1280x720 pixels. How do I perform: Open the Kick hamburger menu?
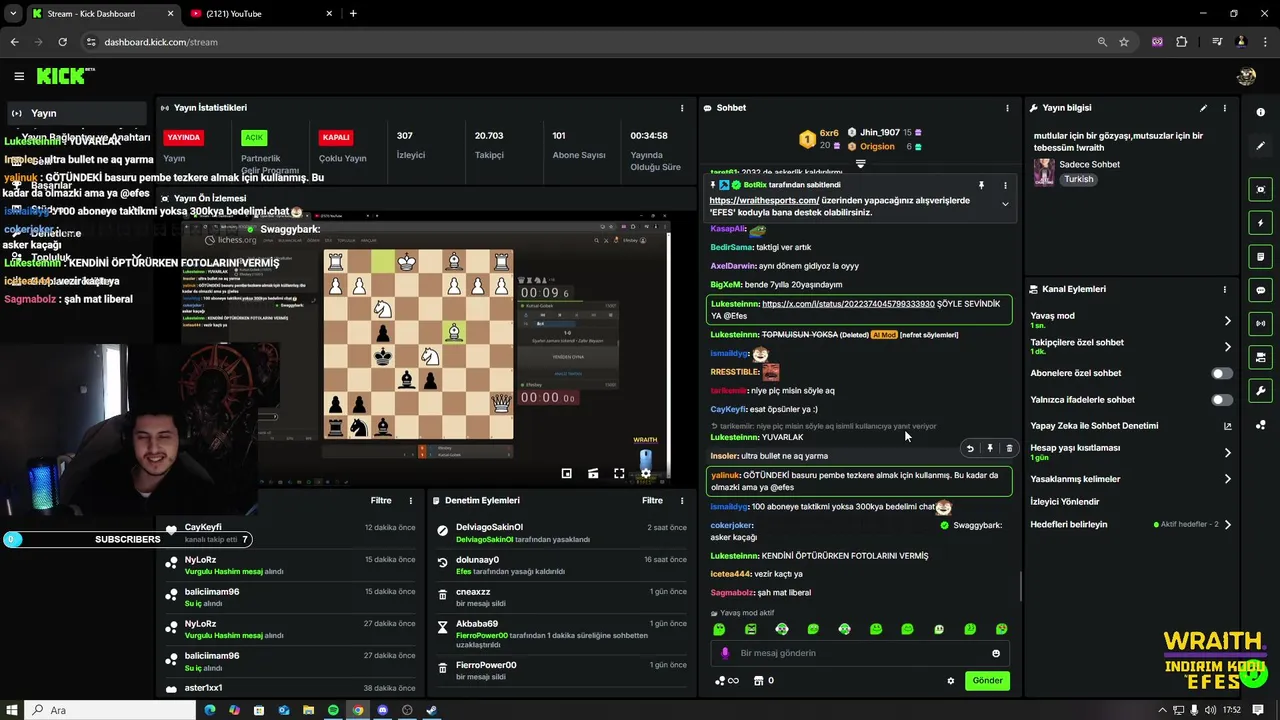click(x=19, y=76)
